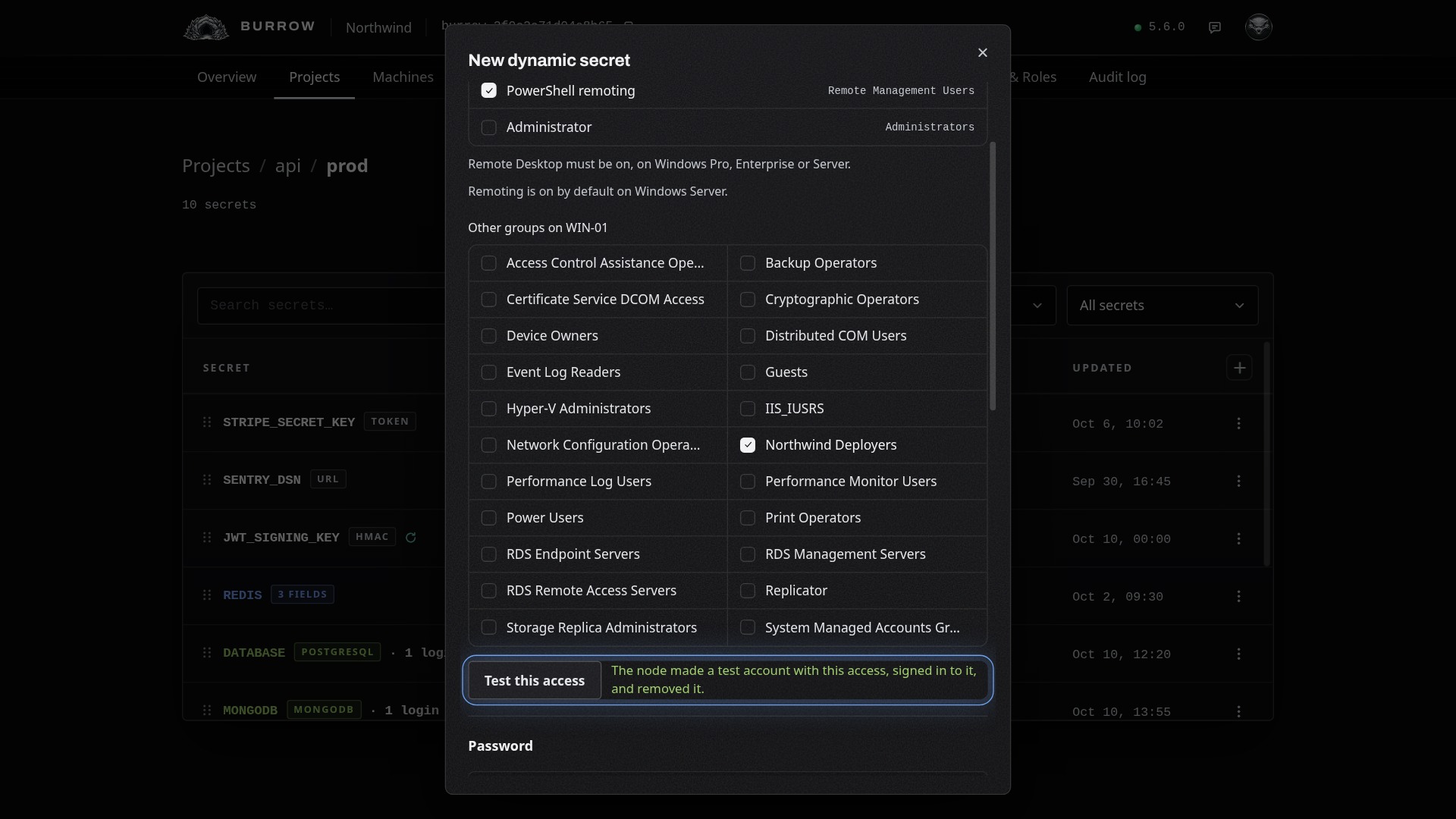Select the Projects tab
The image size is (1456, 819).
coord(314,77)
